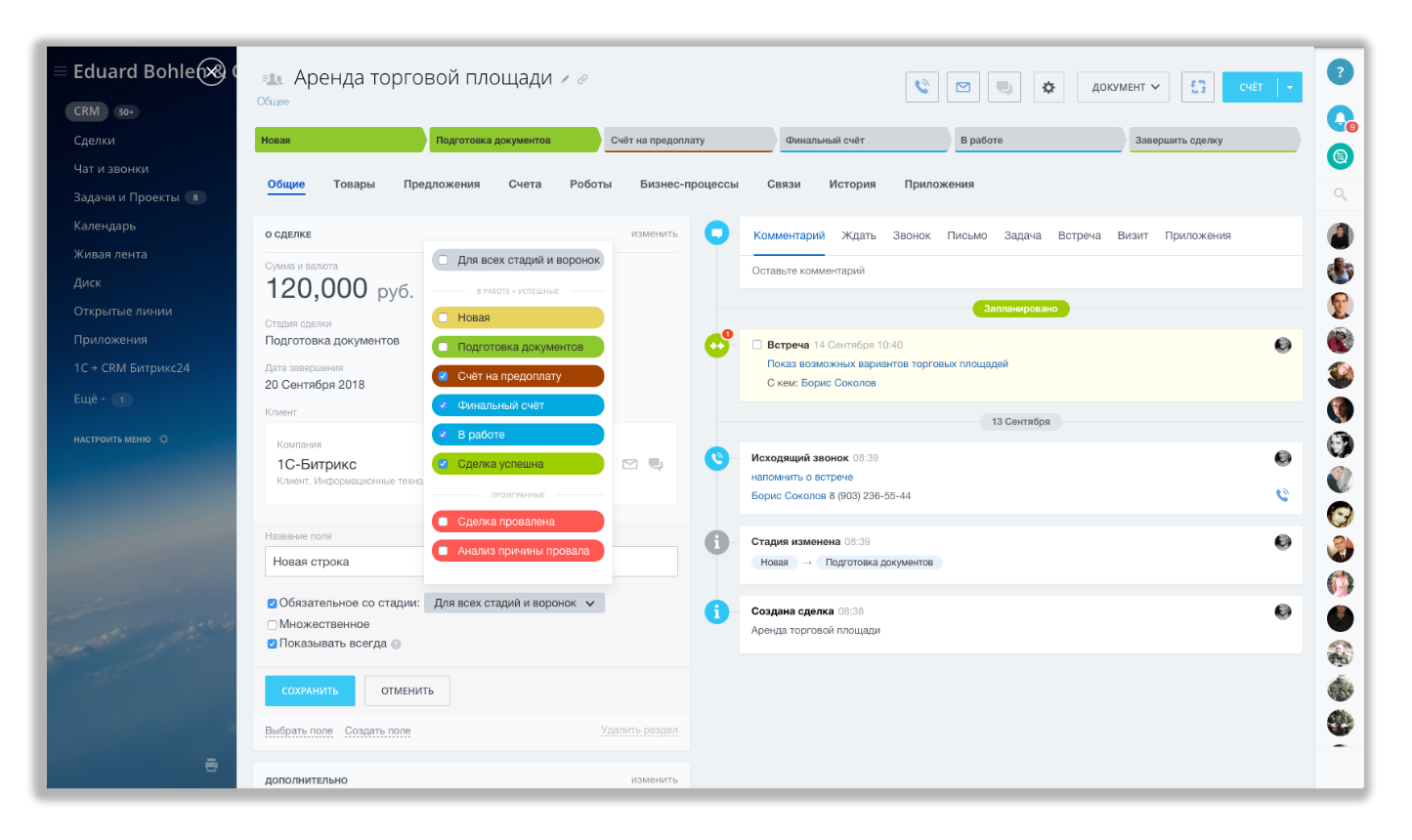
Task: Click the chat bubbles icon in header
Action: tap(1004, 87)
